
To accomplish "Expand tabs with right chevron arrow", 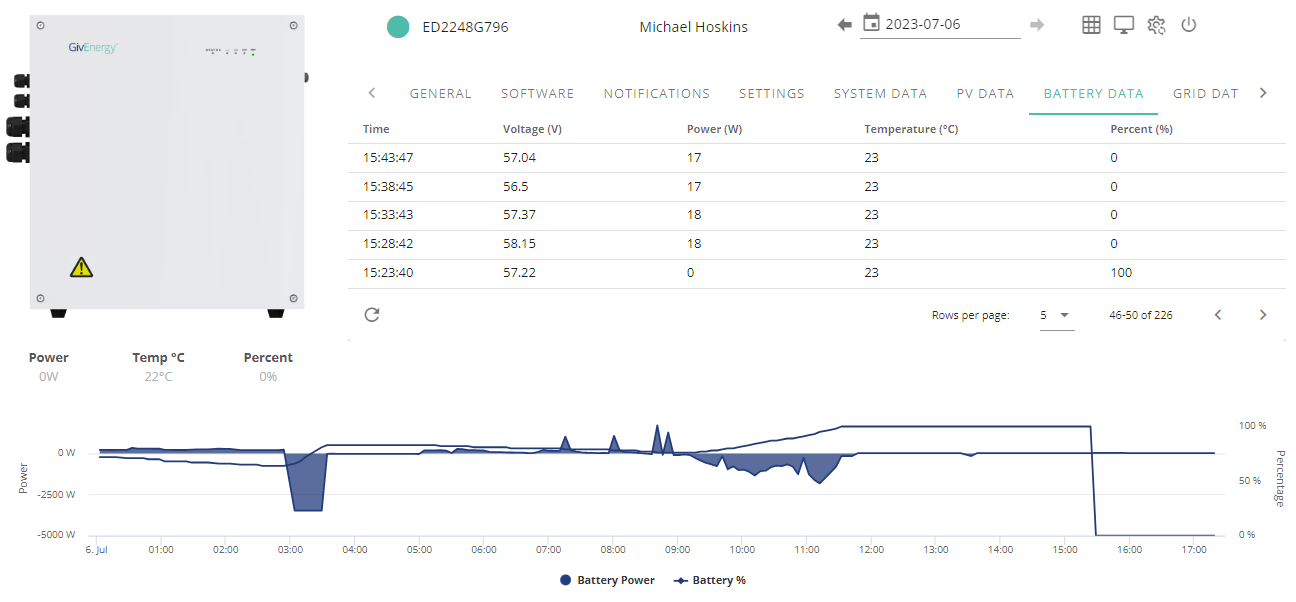I will tap(1263, 93).
